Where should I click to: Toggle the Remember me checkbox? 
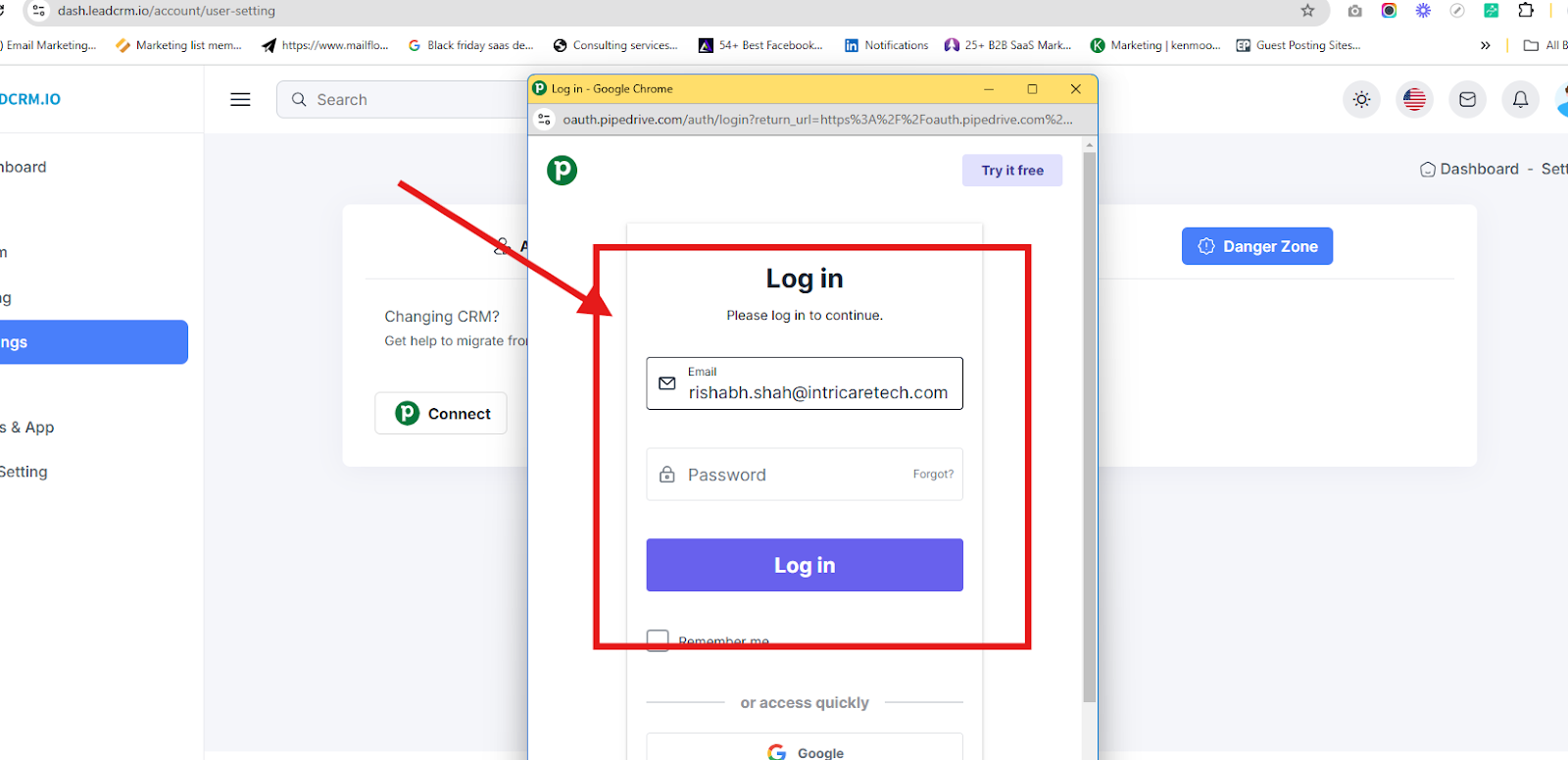pos(658,640)
